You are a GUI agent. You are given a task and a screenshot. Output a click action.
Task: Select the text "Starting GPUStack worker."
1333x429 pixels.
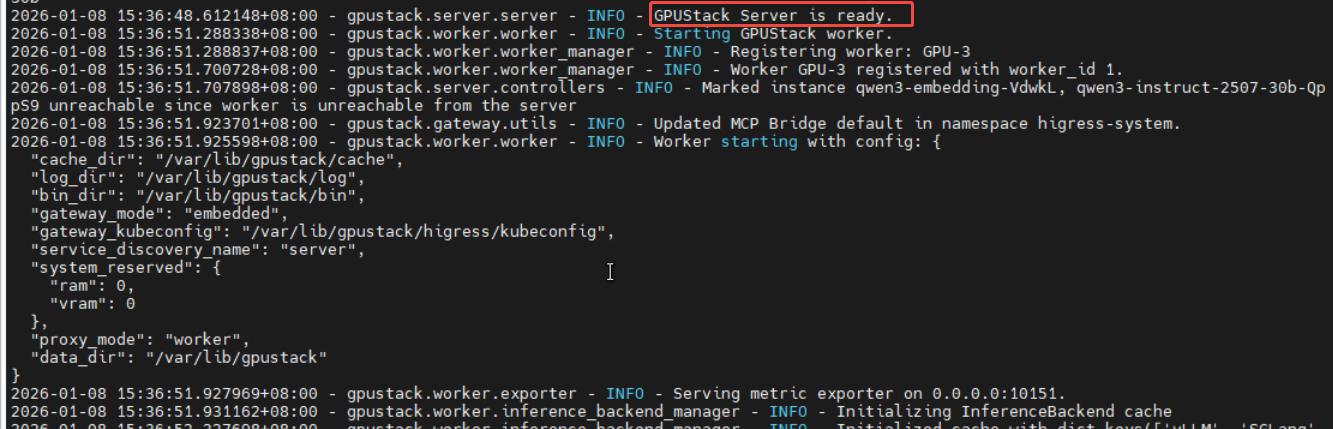tap(773, 33)
